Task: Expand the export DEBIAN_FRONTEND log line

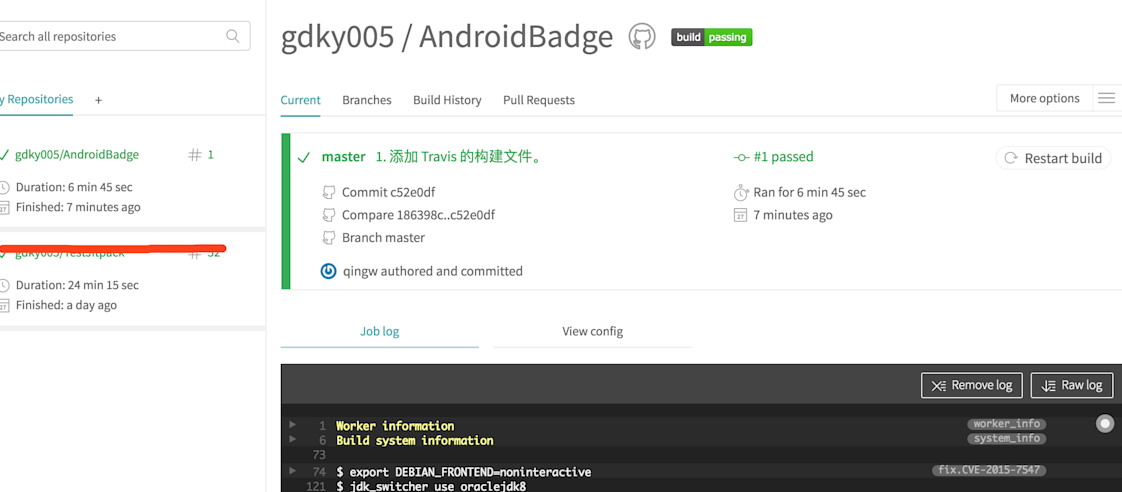Action: coord(292,471)
